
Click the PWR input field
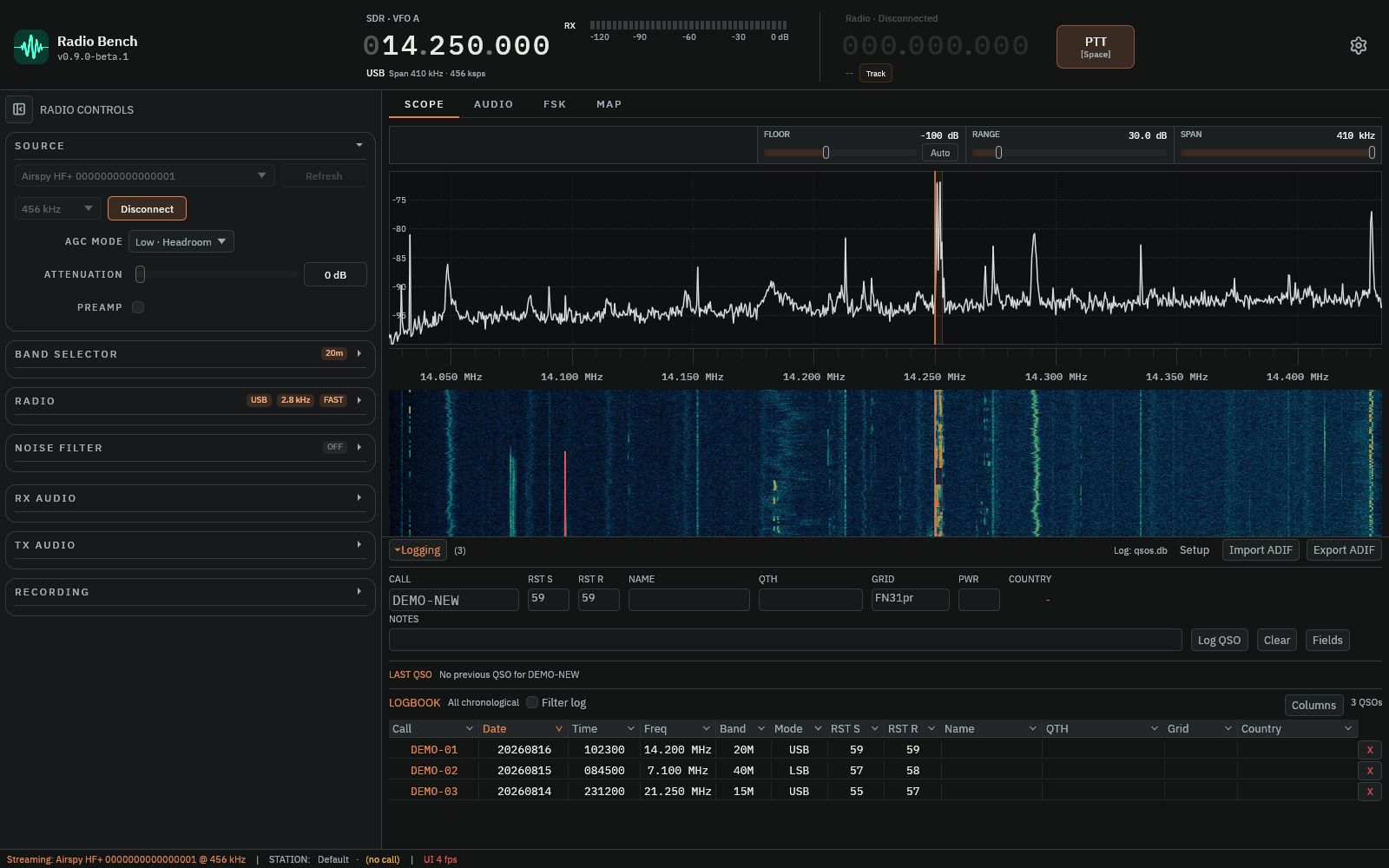click(979, 600)
